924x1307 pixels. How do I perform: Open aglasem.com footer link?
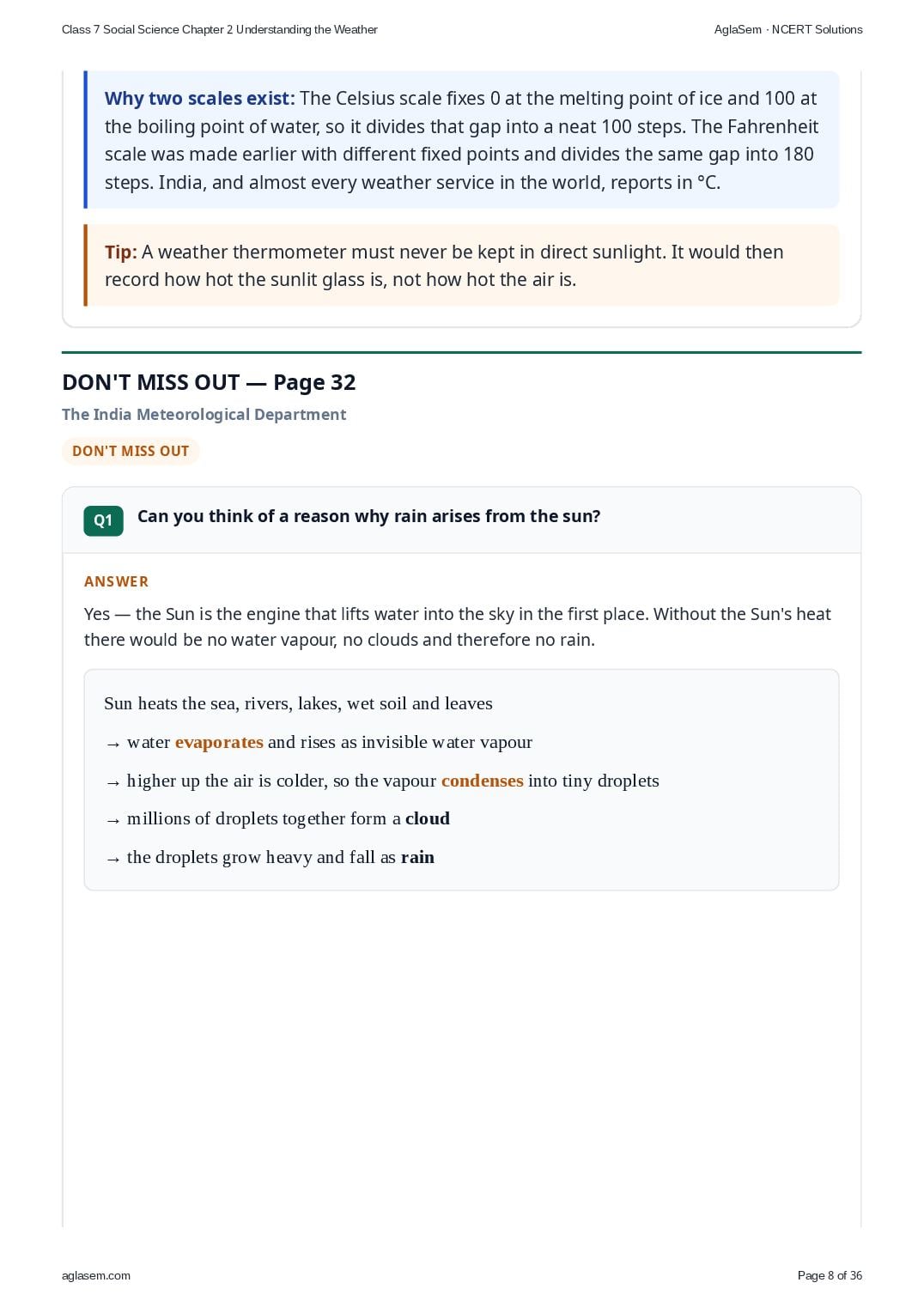point(96,1275)
